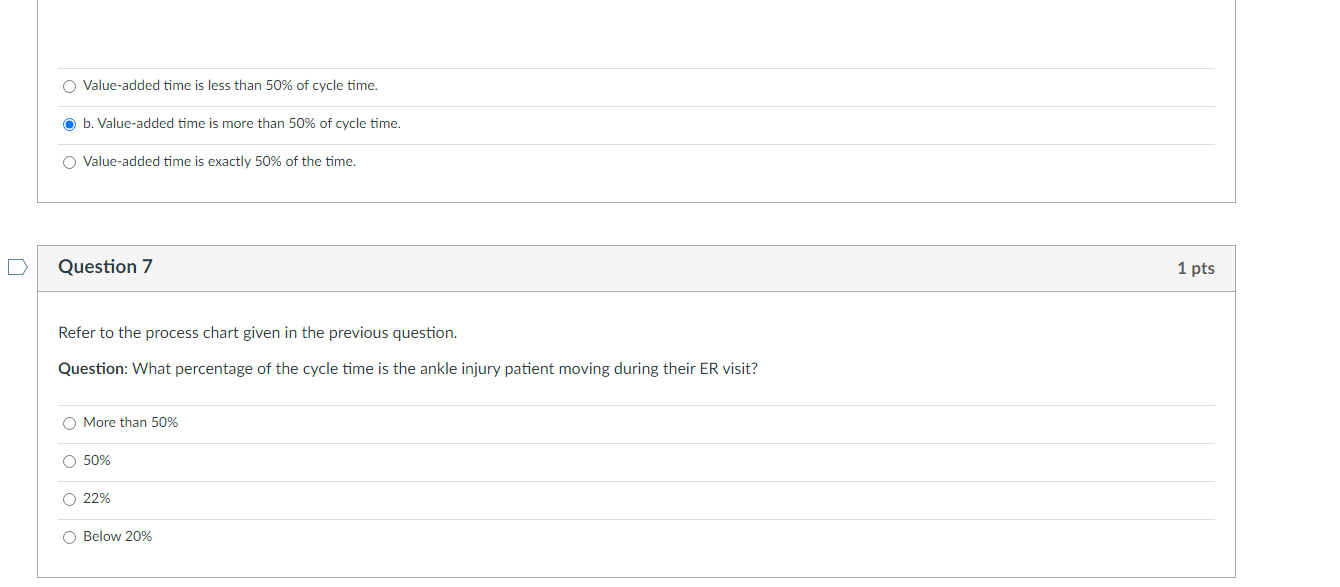Flag Question 7 for review
Viewport: 1340px width, 587px height.
(16, 267)
